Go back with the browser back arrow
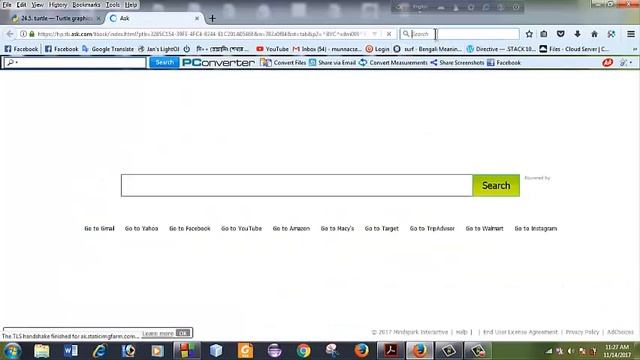This screenshot has height=360, width=640. click(10, 34)
